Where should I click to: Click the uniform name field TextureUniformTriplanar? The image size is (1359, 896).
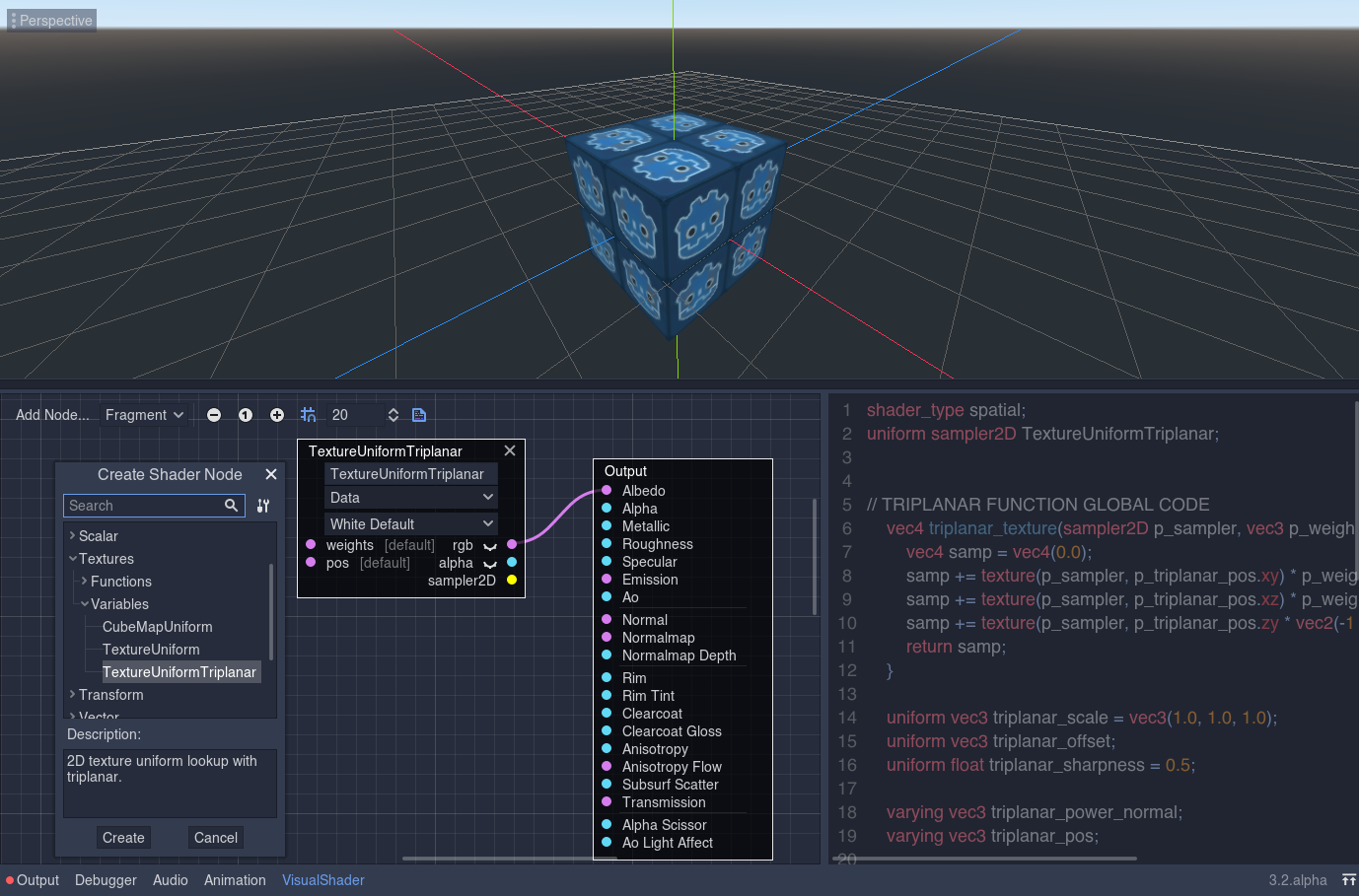[x=411, y=474]
